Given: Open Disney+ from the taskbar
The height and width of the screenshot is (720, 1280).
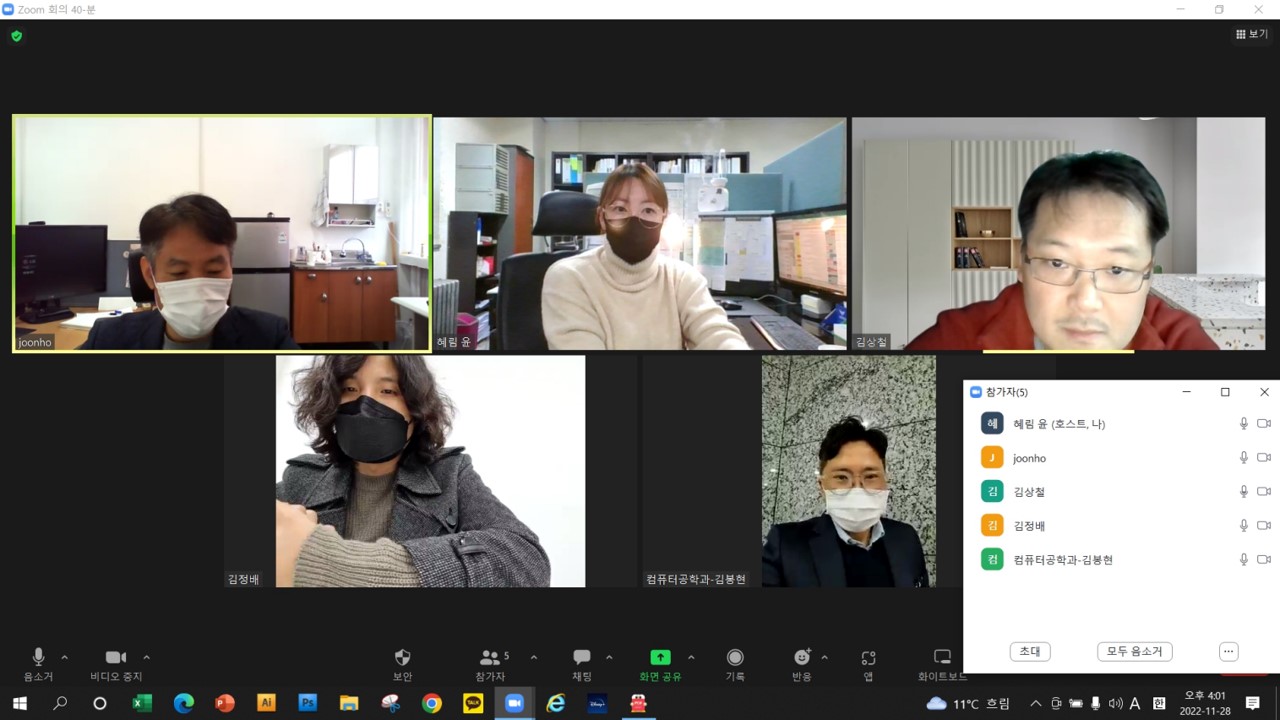Looking at the screenshot, I should pyautogui.click(x=597, y=703).
